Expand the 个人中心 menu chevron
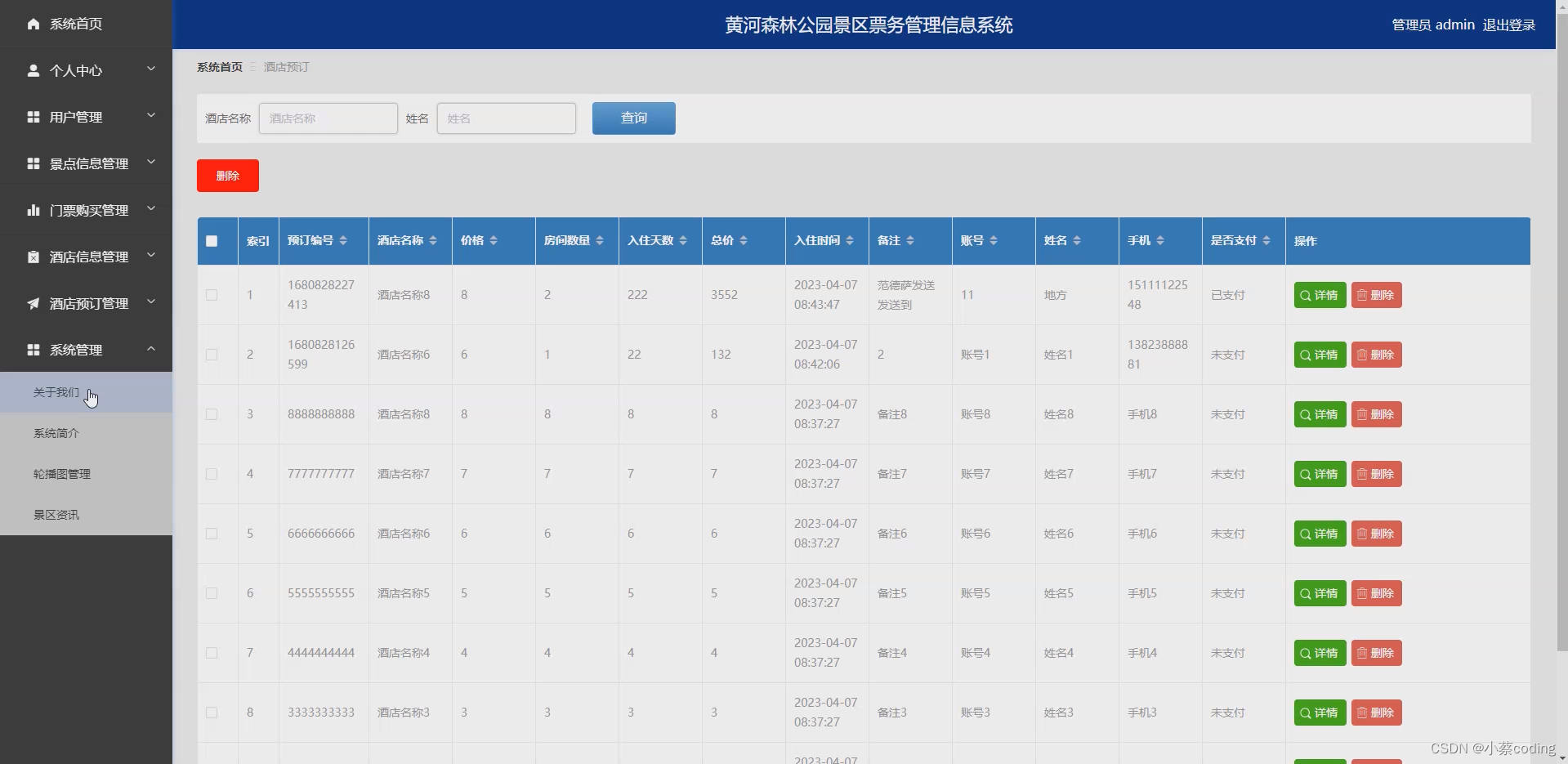This screenshot has height=764, width=1568. click(x=151, y=69)
